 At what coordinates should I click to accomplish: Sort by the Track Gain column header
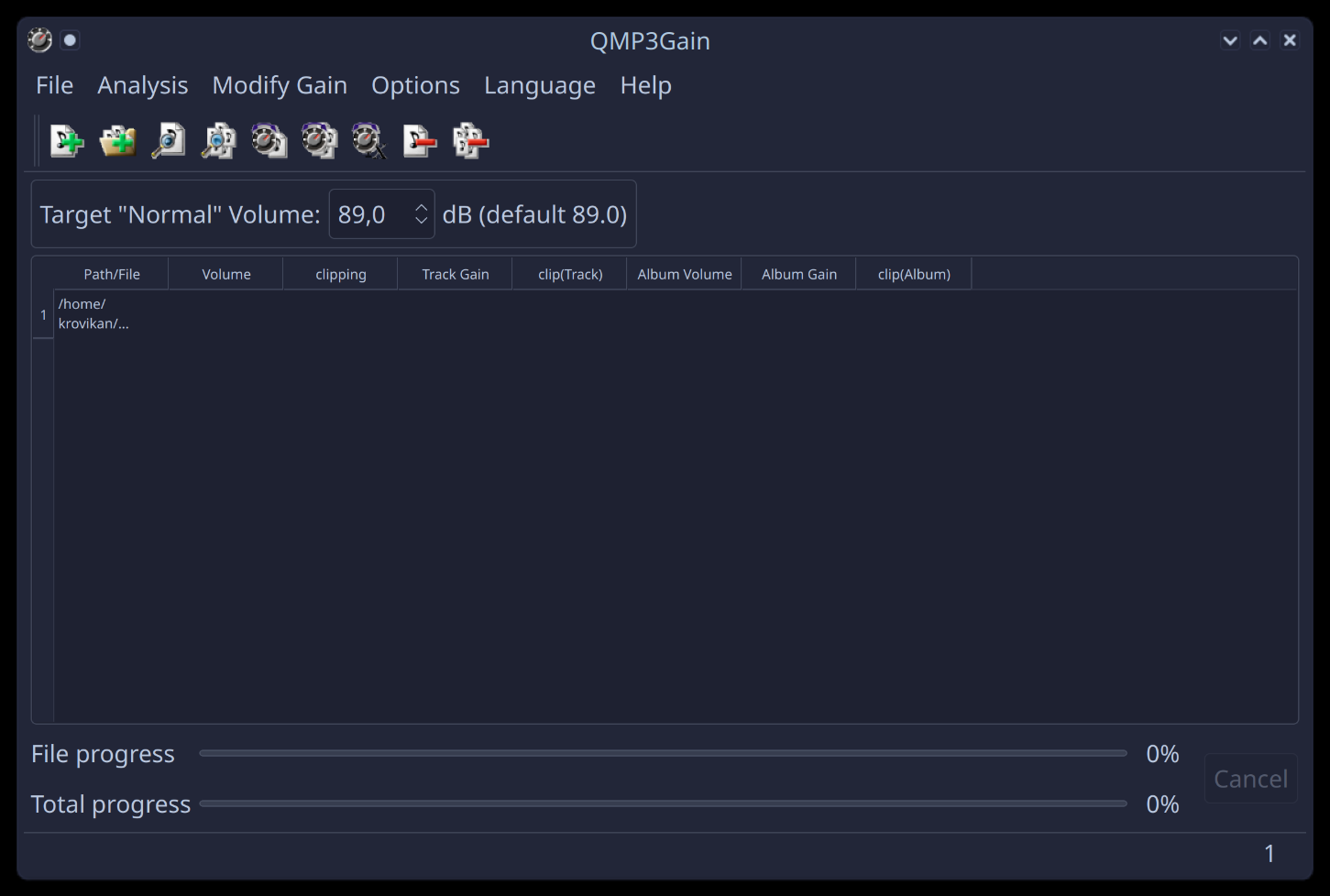pyautogui.click(x=455, y=274)
